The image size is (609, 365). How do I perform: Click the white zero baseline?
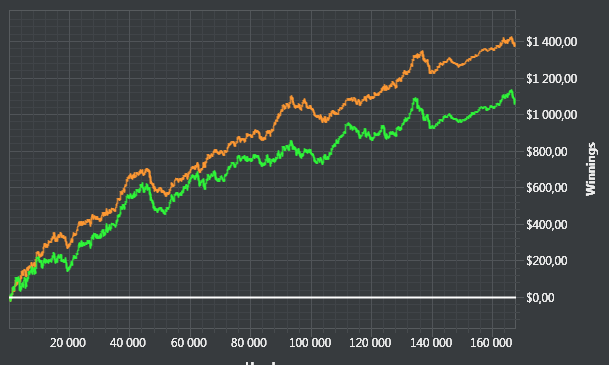[x=263, y=298]
